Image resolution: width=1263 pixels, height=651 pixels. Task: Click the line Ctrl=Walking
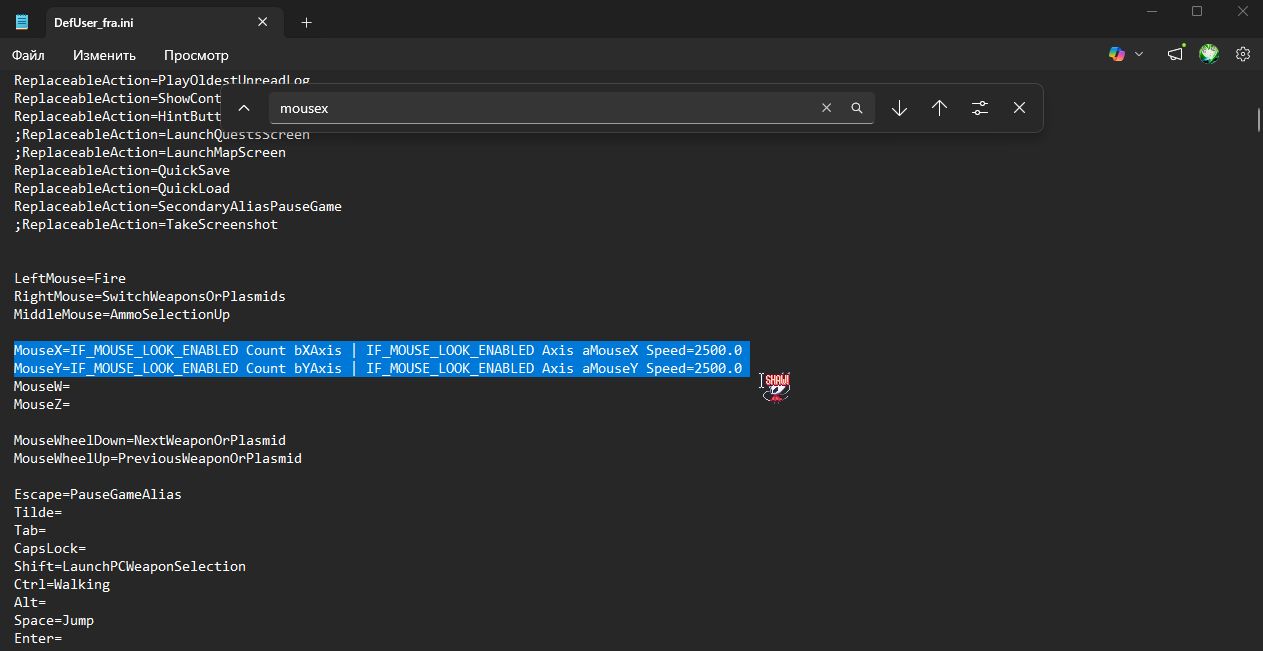tap(62, 584)
